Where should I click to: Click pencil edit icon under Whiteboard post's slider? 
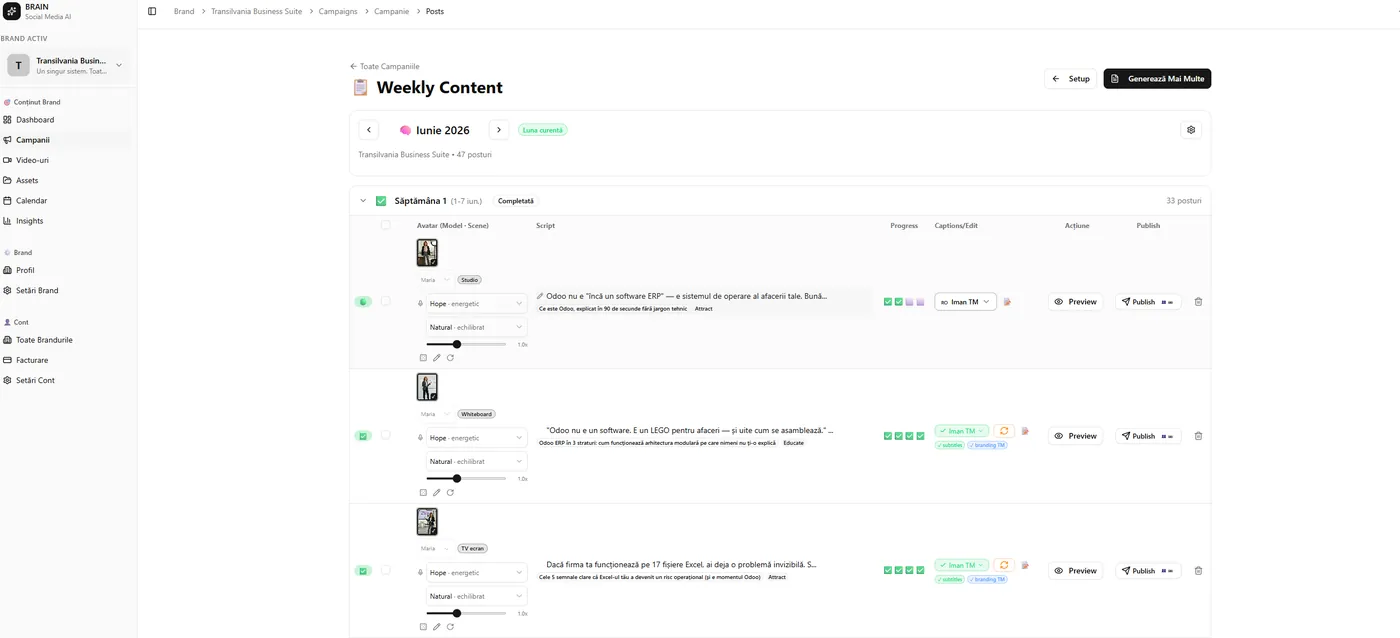(437, 492)
